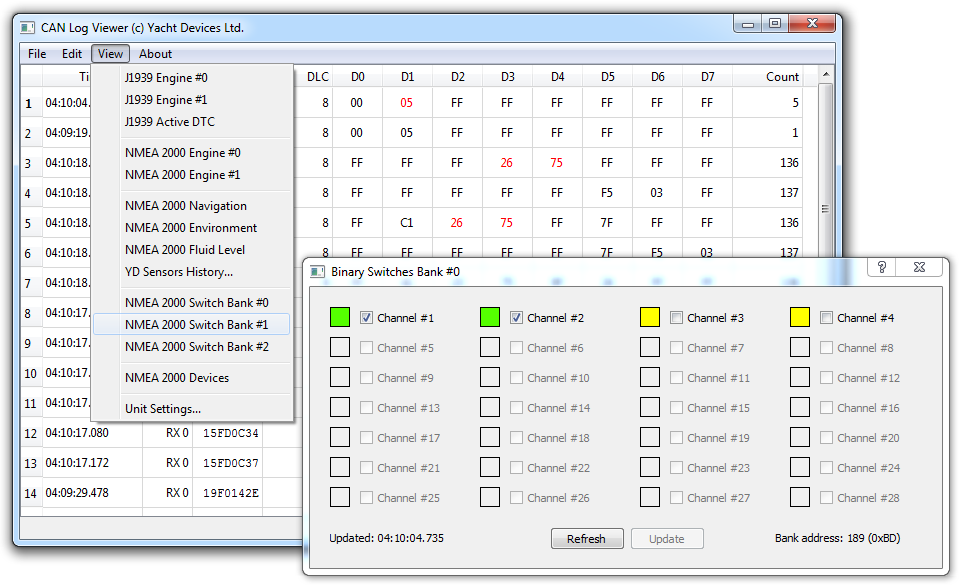The width and height of the screenshot is (961, 587).
Task: Click the C1 cell in row 5
Action: pos(407,223)
